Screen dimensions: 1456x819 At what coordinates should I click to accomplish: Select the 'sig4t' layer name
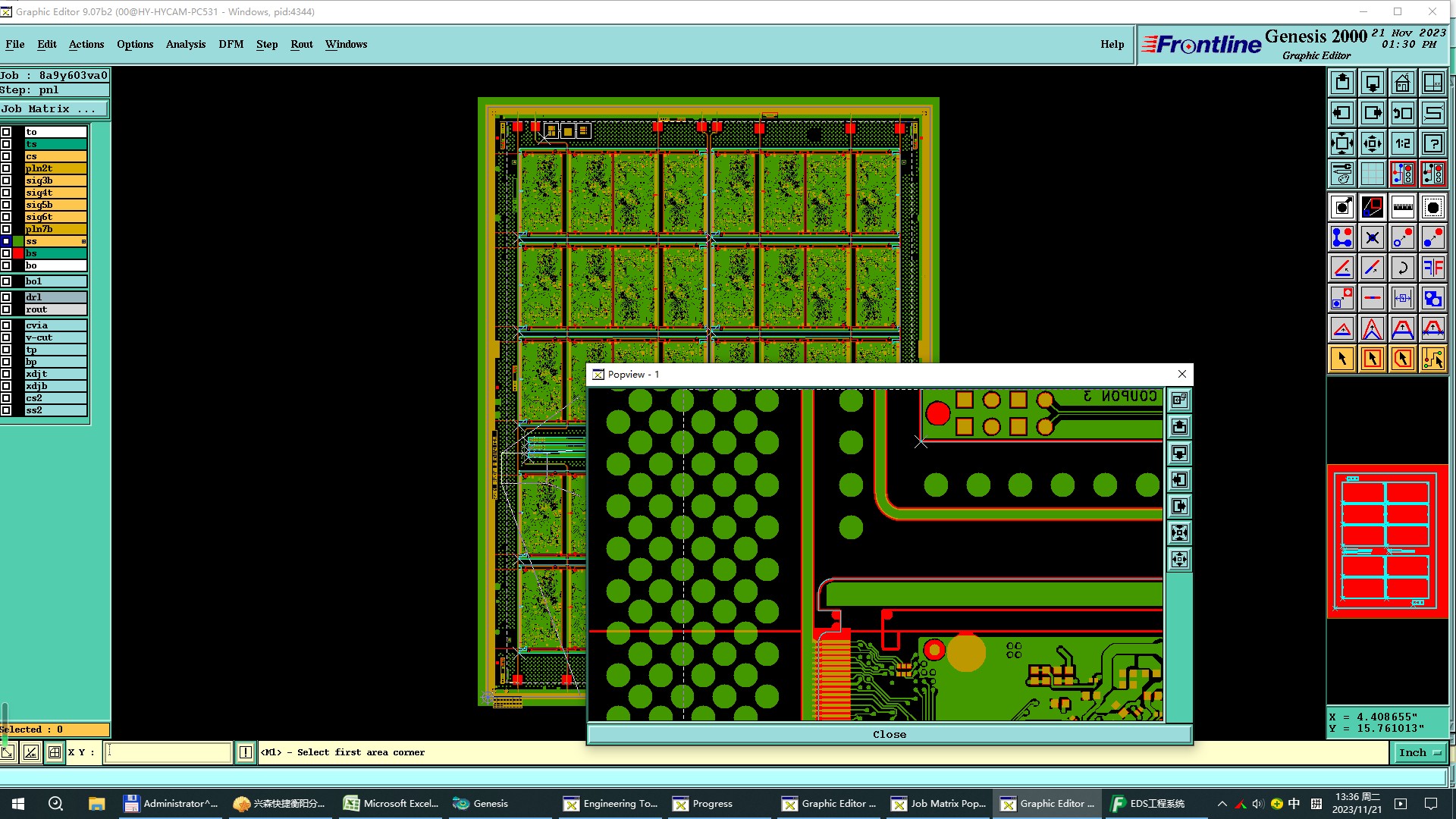pyautogui.click(x=55, y=193)
